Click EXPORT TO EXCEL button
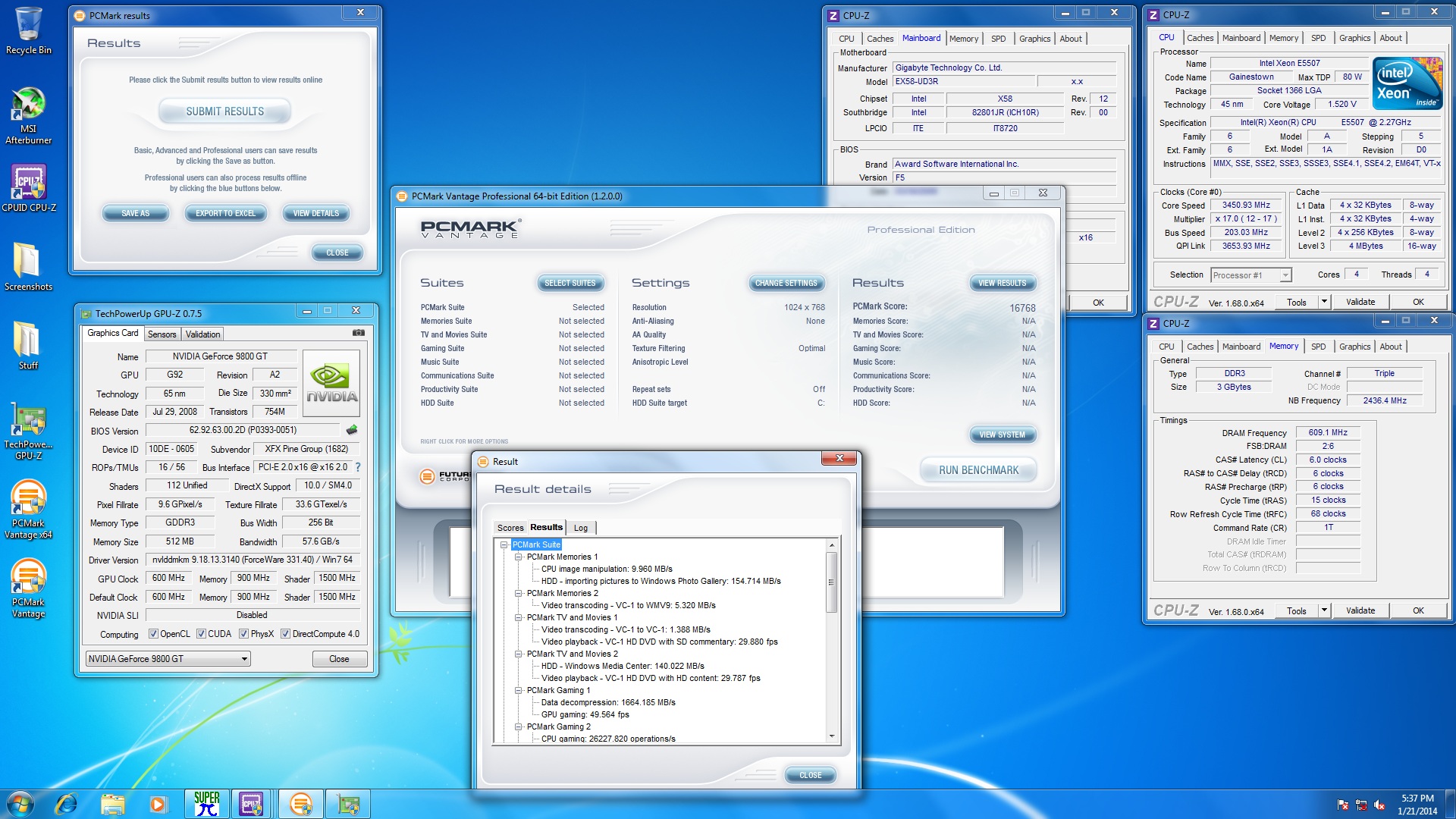The height and width of the screenshot is (819, 1456). 226,213
